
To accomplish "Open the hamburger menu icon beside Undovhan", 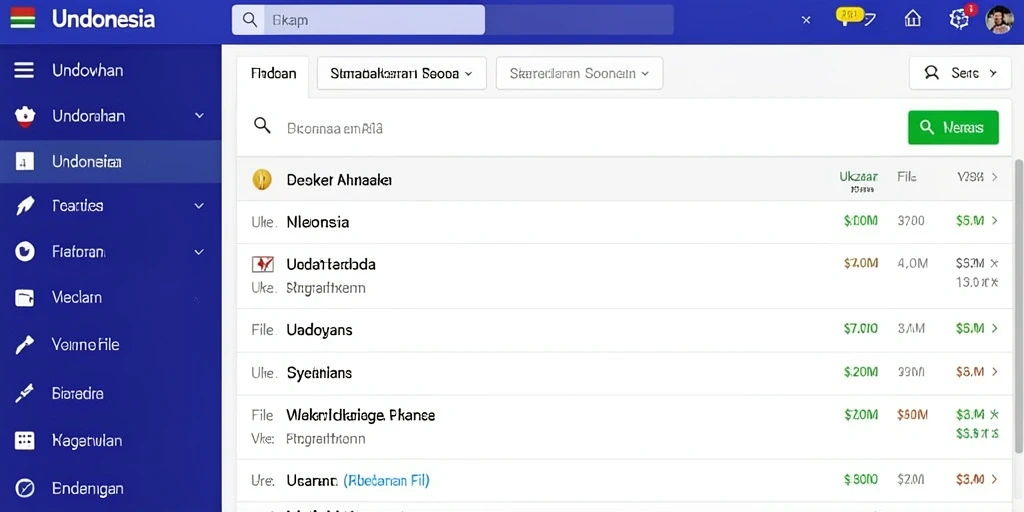I will [x=24, y=71].
